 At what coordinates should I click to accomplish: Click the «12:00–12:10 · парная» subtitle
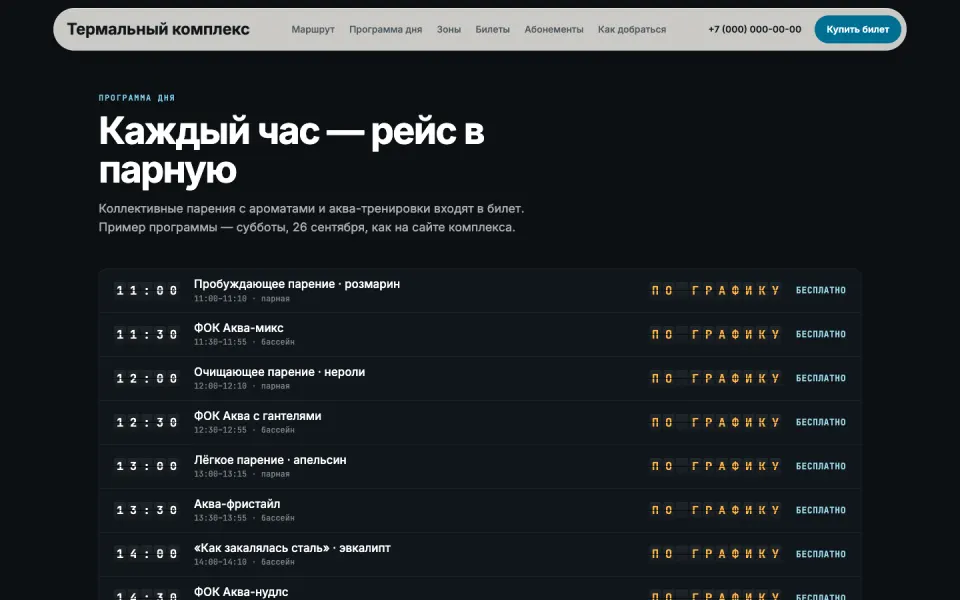tap(242, 386)
